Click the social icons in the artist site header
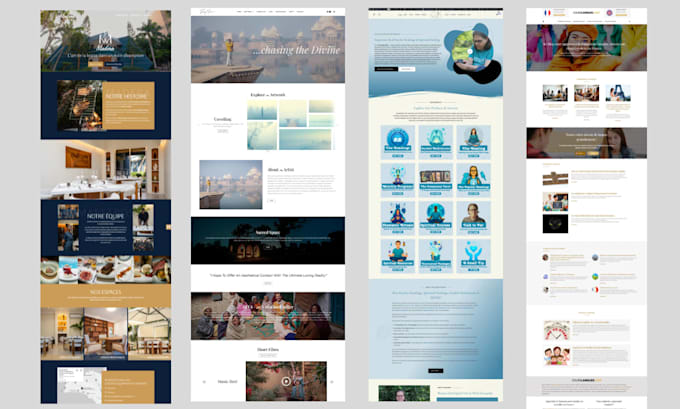 [x=330, y=12]
